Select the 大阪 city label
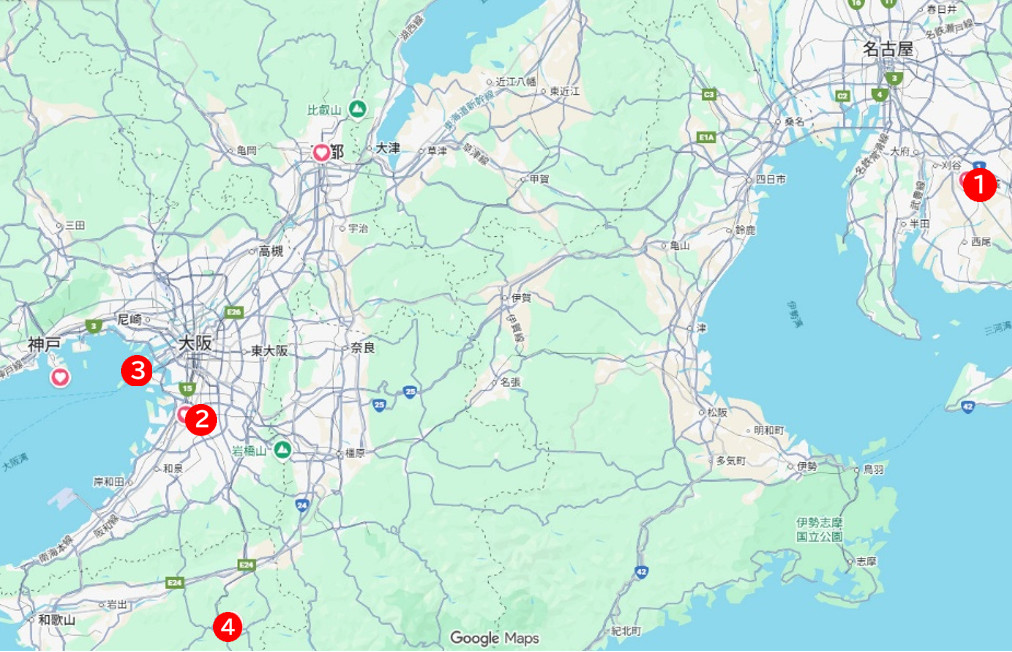1012x652 pixels. [x=196, y=343]
